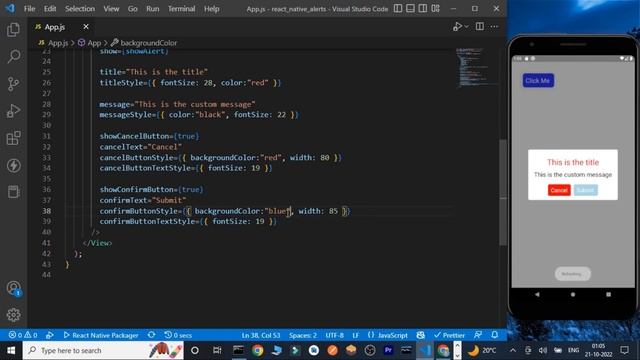Open the Help menu

[211, 9]
